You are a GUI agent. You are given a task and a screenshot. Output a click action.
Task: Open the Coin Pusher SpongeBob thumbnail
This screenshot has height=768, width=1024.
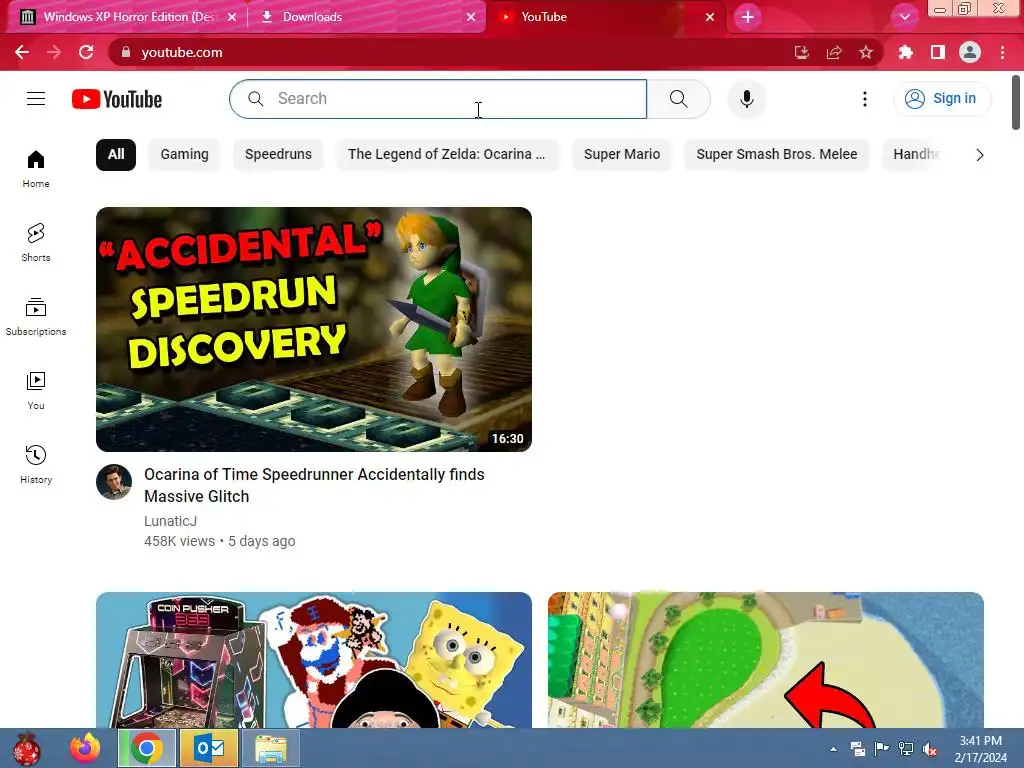point(314,660)
